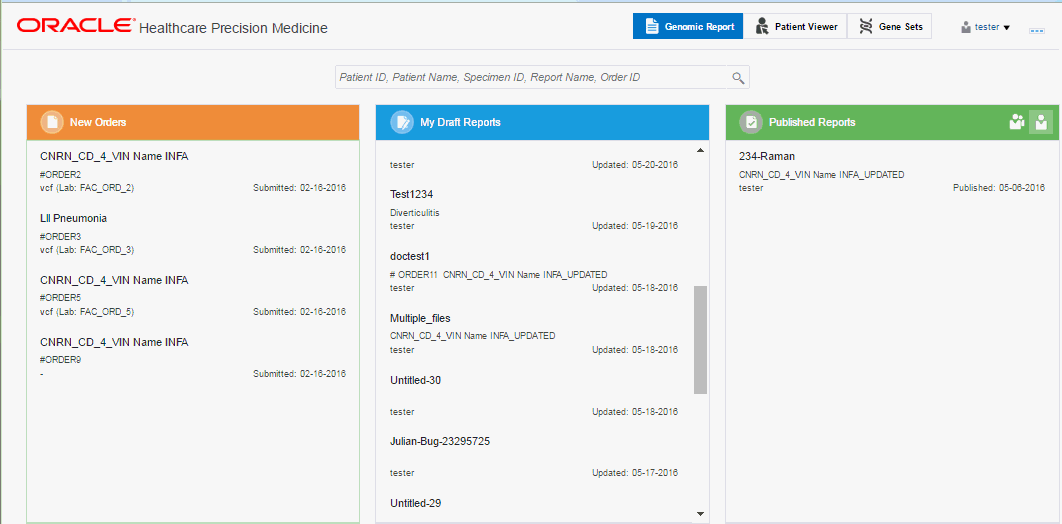Click the draft reports scroll-down arrow
The image size is (1062, 524).
[700, 514]
